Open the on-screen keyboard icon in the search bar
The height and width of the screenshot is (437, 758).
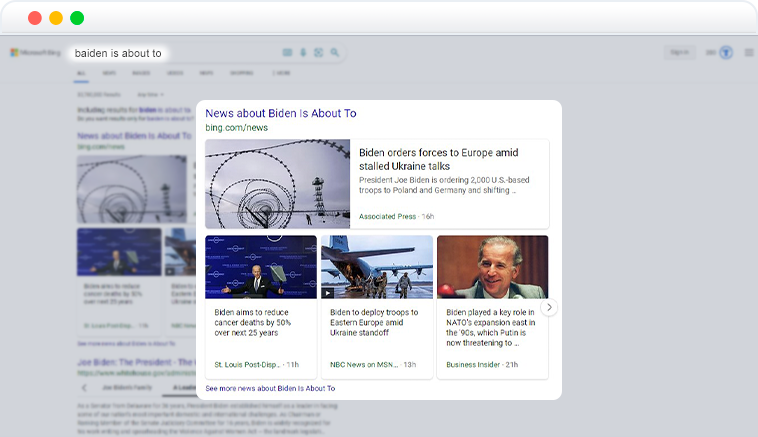click(287, 52)
